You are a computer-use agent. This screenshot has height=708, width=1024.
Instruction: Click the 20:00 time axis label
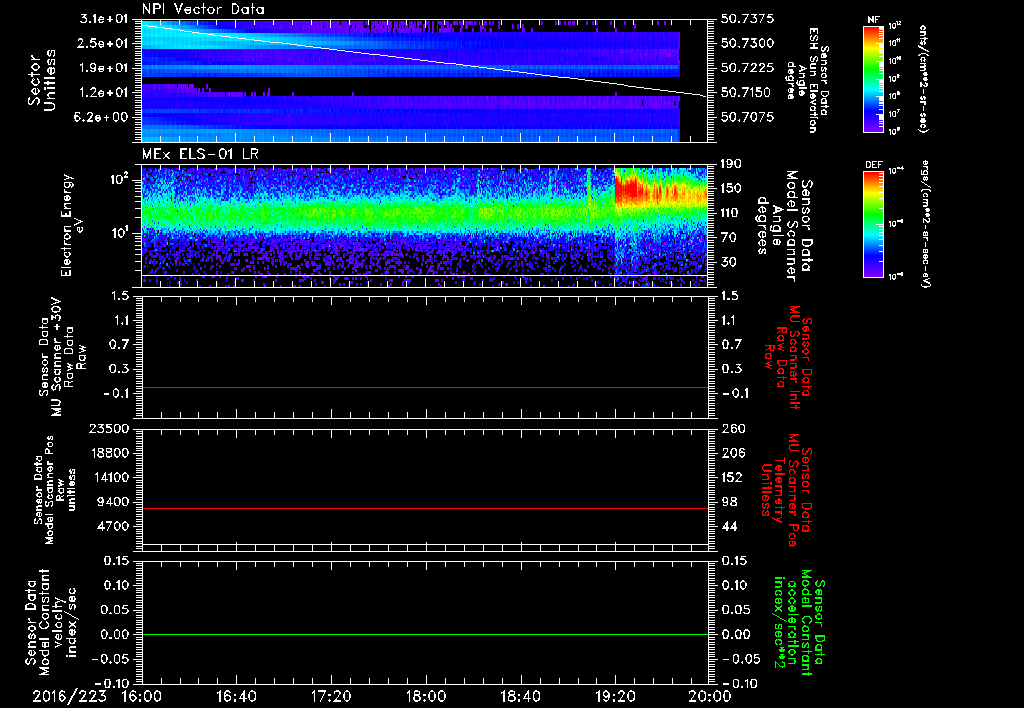click(x=710, y=696)
